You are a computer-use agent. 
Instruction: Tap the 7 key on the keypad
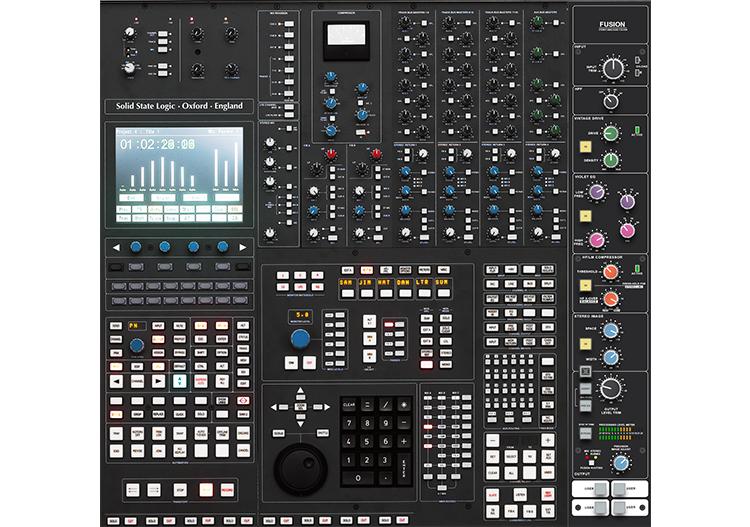pos(349,423)
